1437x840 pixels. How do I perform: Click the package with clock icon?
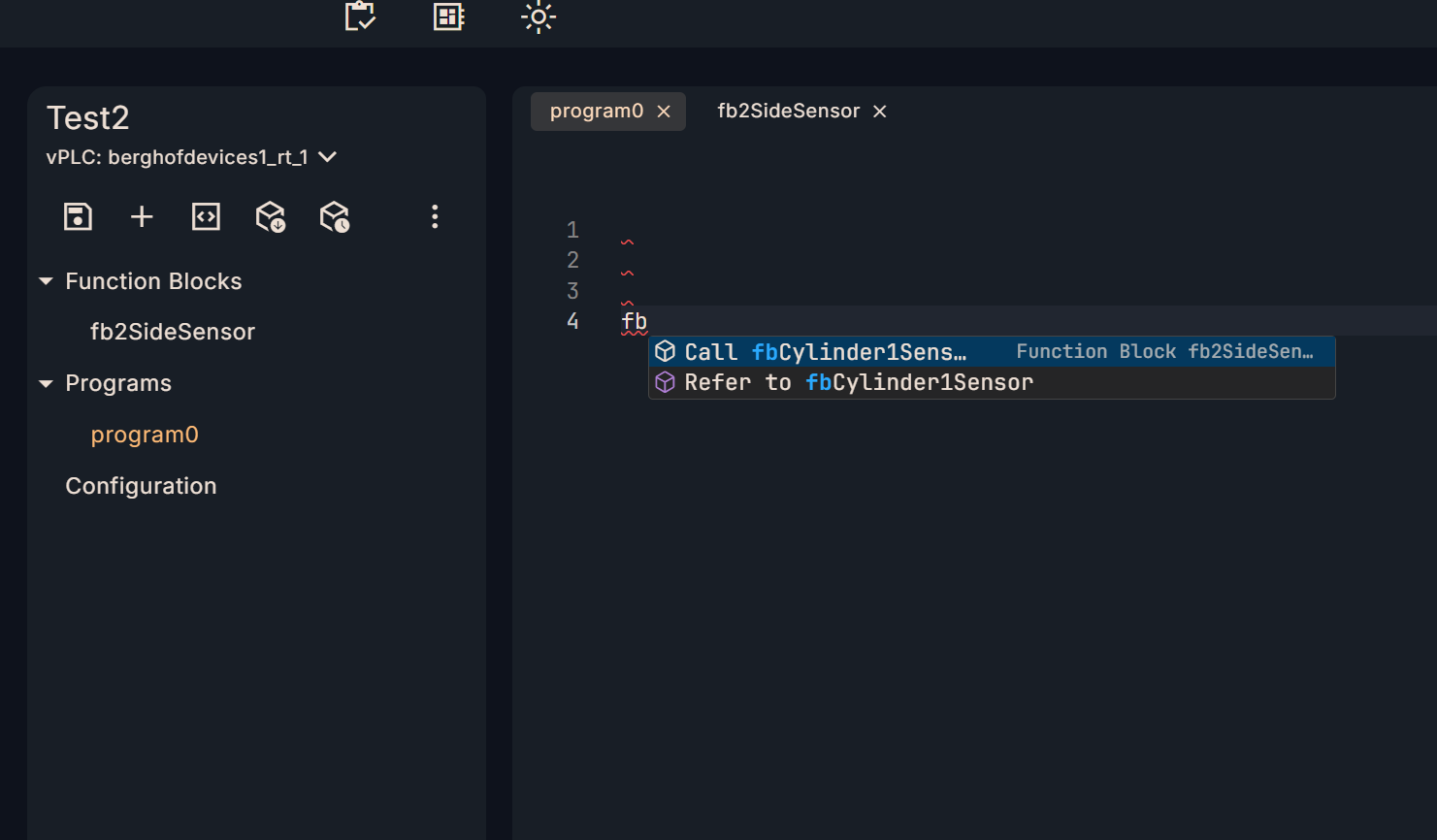click(335, 216)
